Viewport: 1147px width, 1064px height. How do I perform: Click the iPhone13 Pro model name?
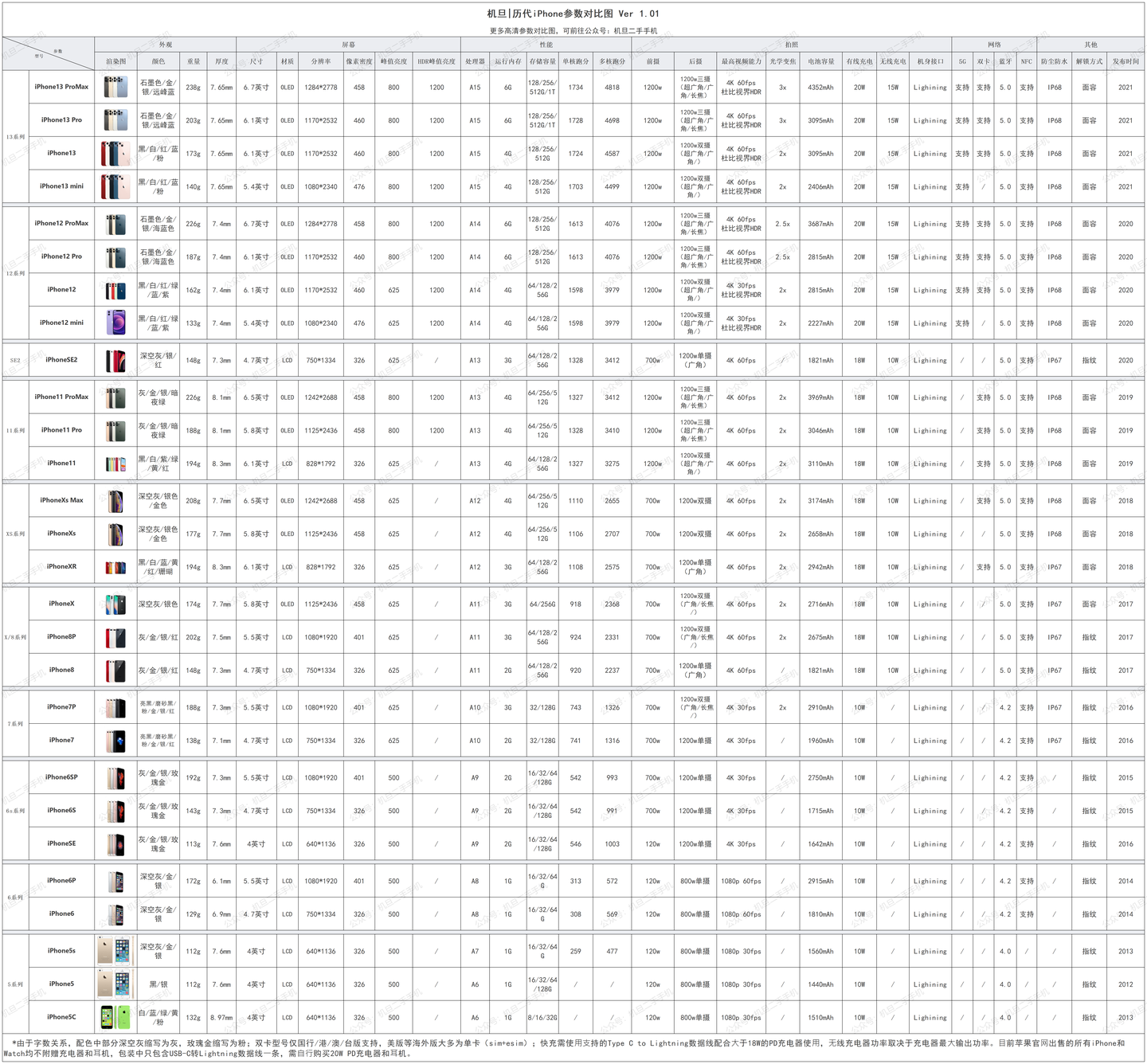pyautogui.click(x=61, y=120)
